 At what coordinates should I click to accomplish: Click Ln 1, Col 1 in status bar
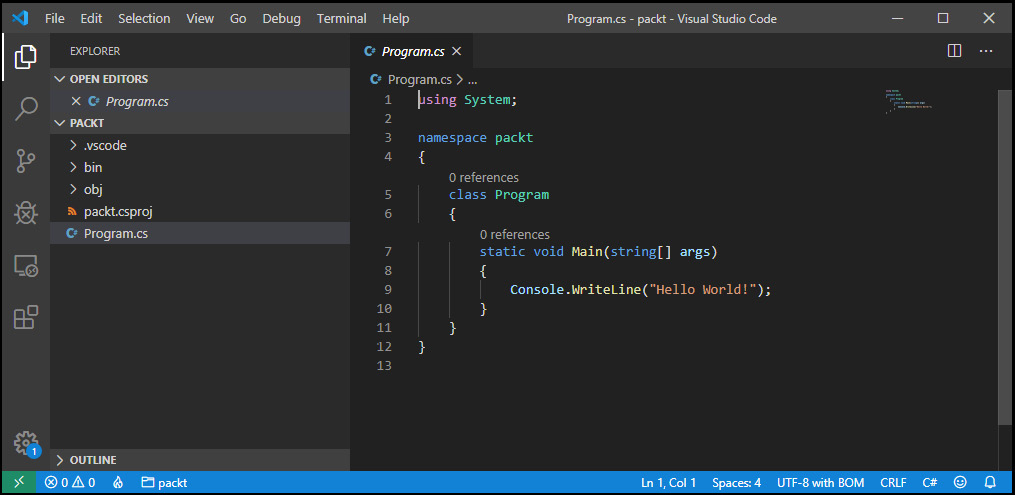(x=669, y=483)
